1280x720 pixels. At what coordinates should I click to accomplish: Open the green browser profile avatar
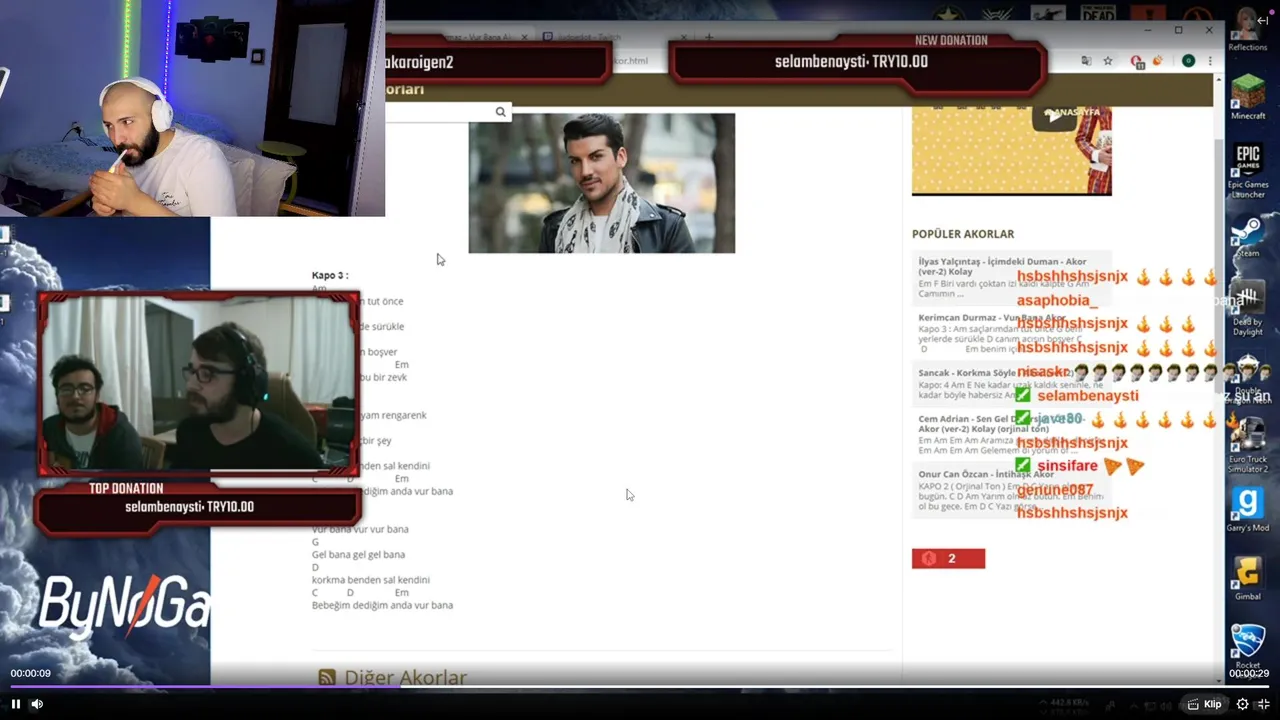(1188, 61)
